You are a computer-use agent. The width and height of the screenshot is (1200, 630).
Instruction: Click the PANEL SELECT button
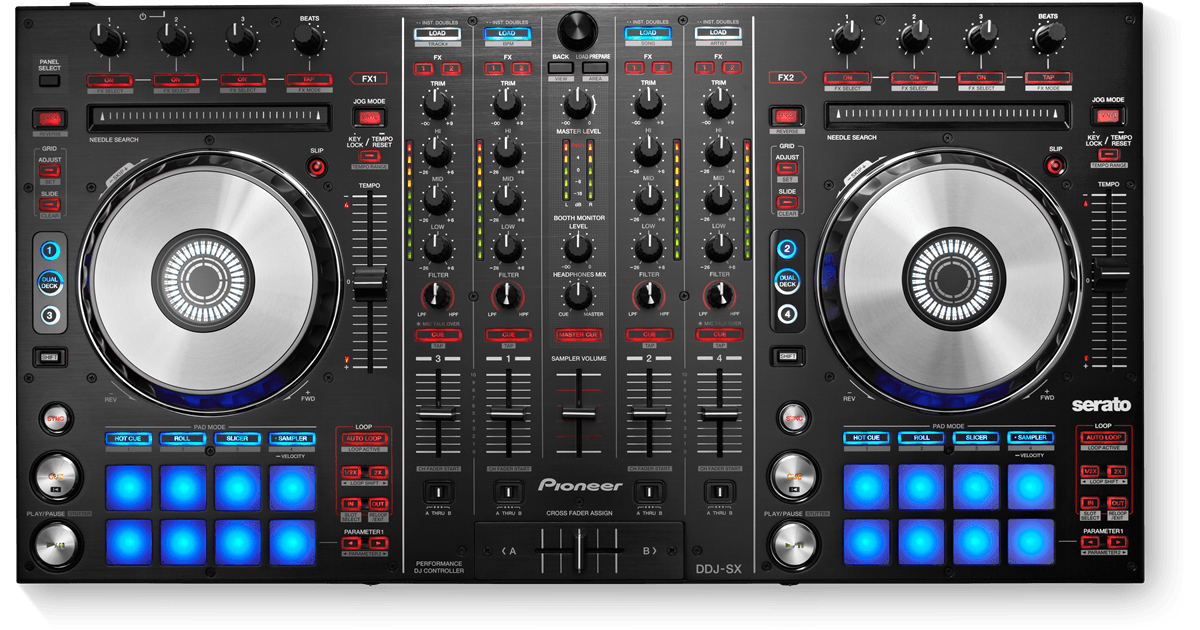point(49,80)
